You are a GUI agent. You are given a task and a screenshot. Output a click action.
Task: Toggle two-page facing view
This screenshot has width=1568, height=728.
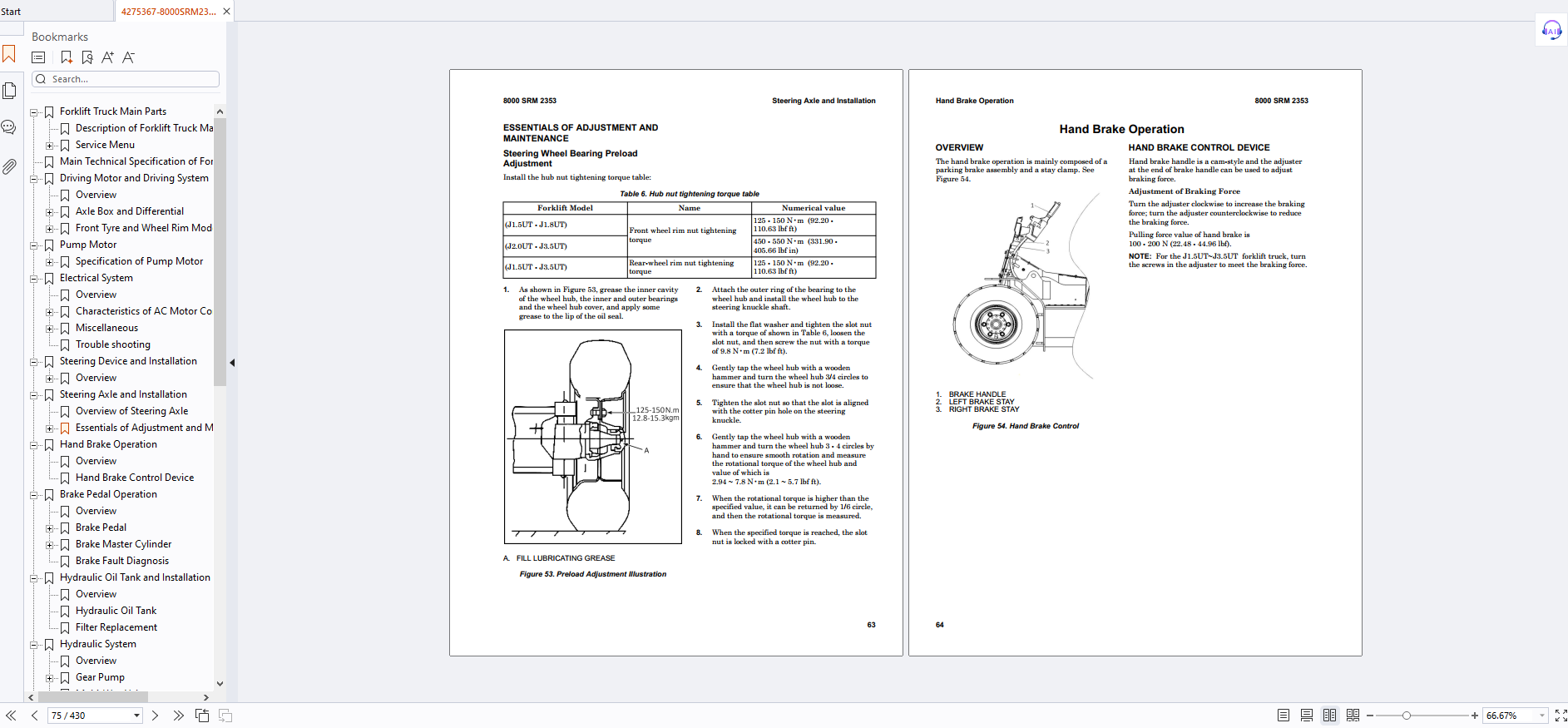(x=1330, y=716)
